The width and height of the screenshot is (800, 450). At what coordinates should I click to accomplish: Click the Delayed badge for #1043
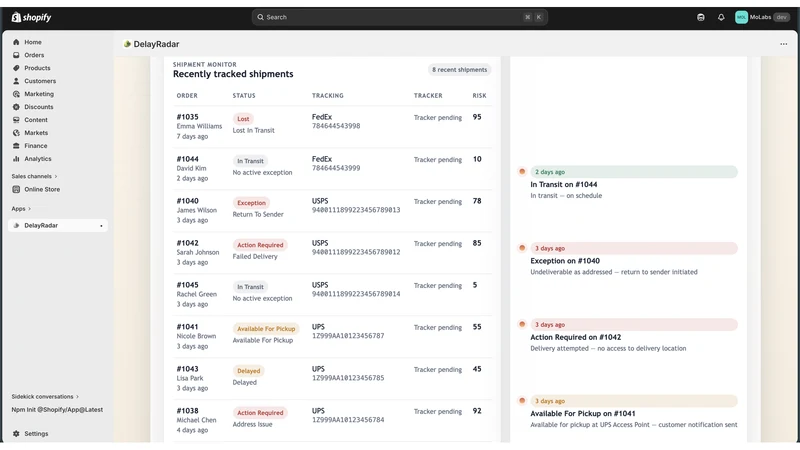point(248,371)
